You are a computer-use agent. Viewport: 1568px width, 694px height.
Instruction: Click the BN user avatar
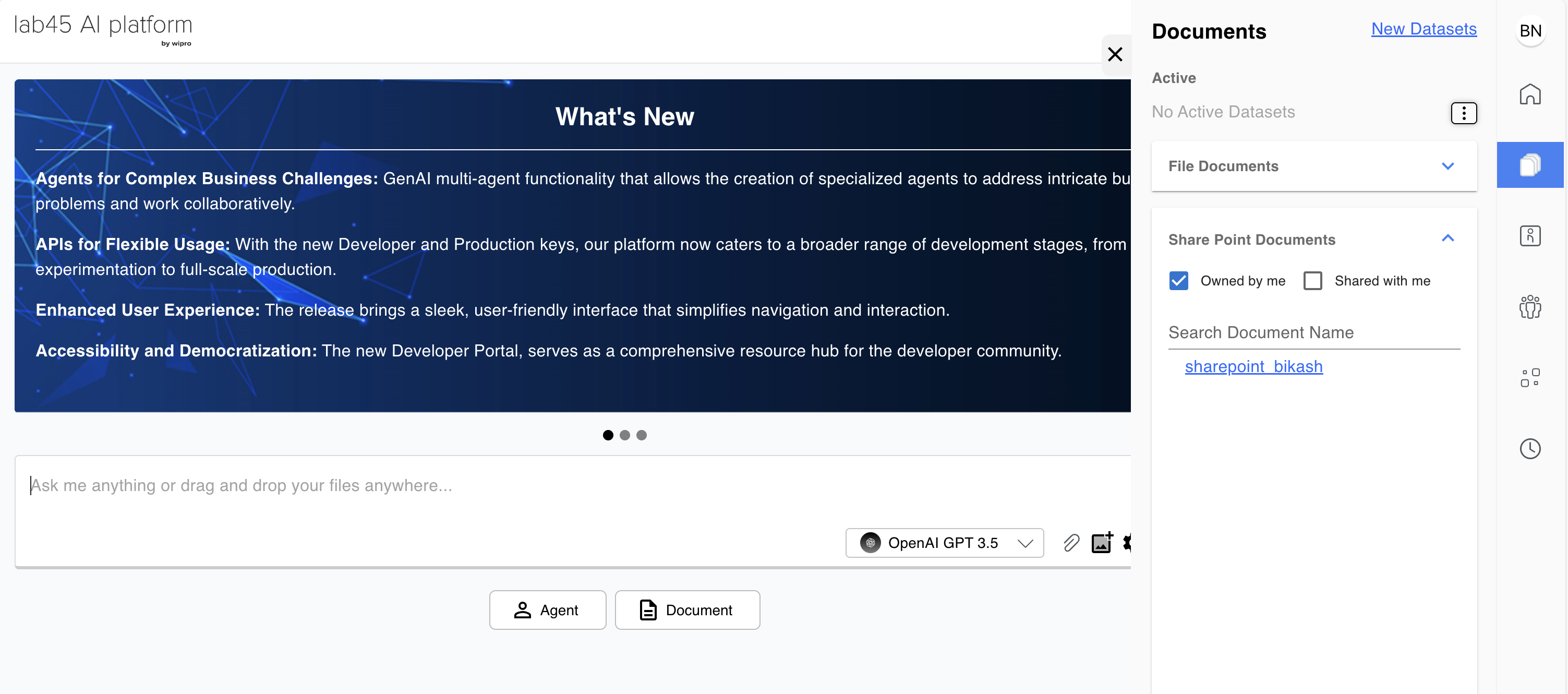tap(1530, 30)
